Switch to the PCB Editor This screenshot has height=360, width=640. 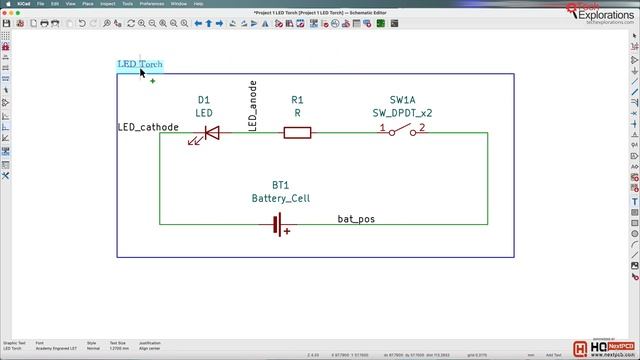click(x=381, y=24)
